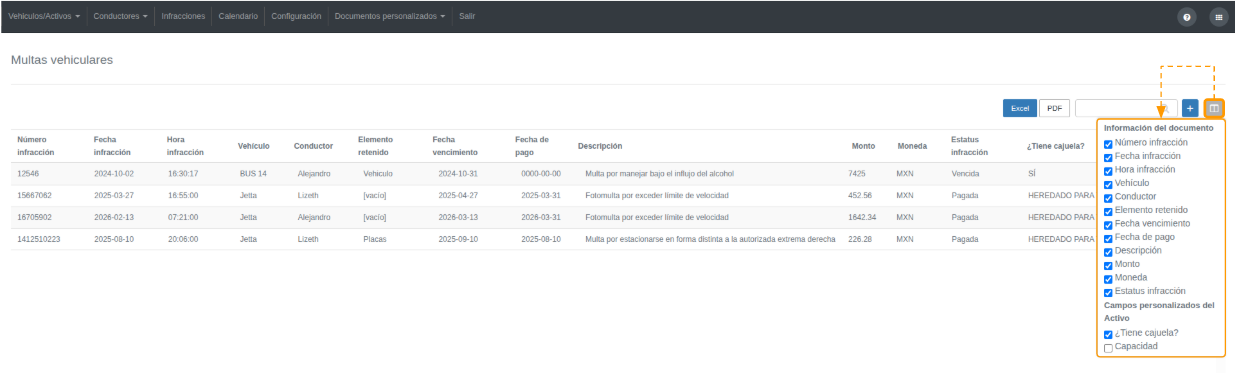Sort by ¿Tiene cajuela? header
This screenshot has height=373, width=1235.
click(1056, 146)
